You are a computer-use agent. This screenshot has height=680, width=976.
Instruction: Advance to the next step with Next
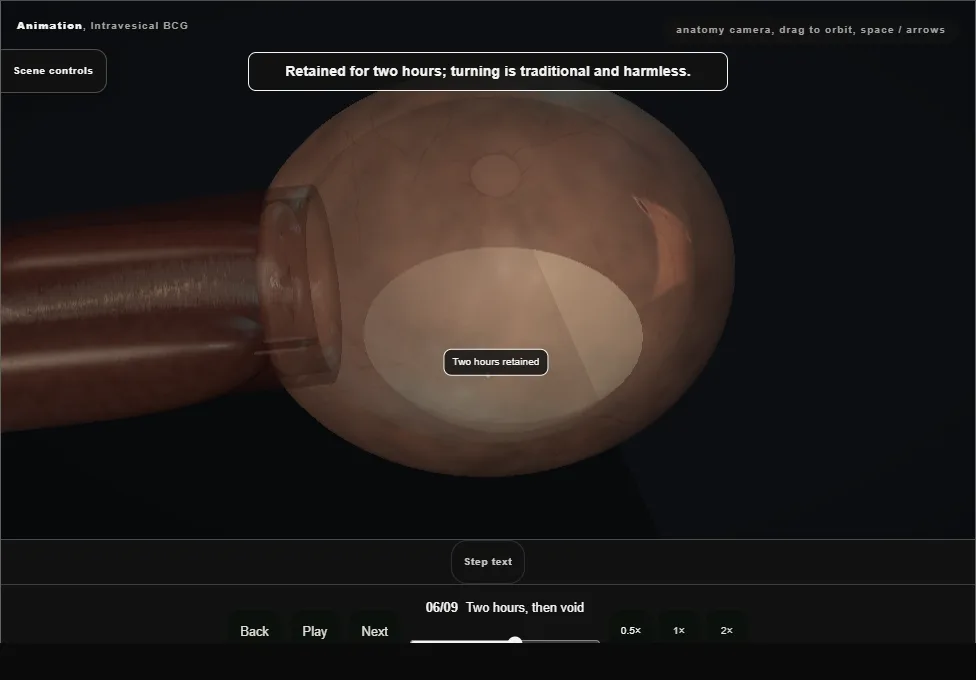click(375, 631)
